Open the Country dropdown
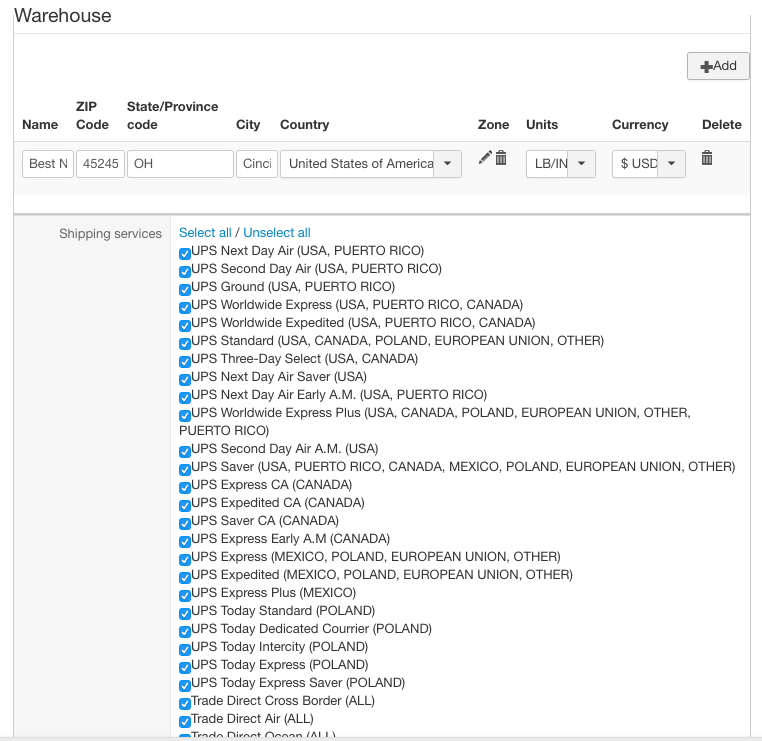This screenshot has height=741, width=762. pyautogui.click(x=370, y=164)
